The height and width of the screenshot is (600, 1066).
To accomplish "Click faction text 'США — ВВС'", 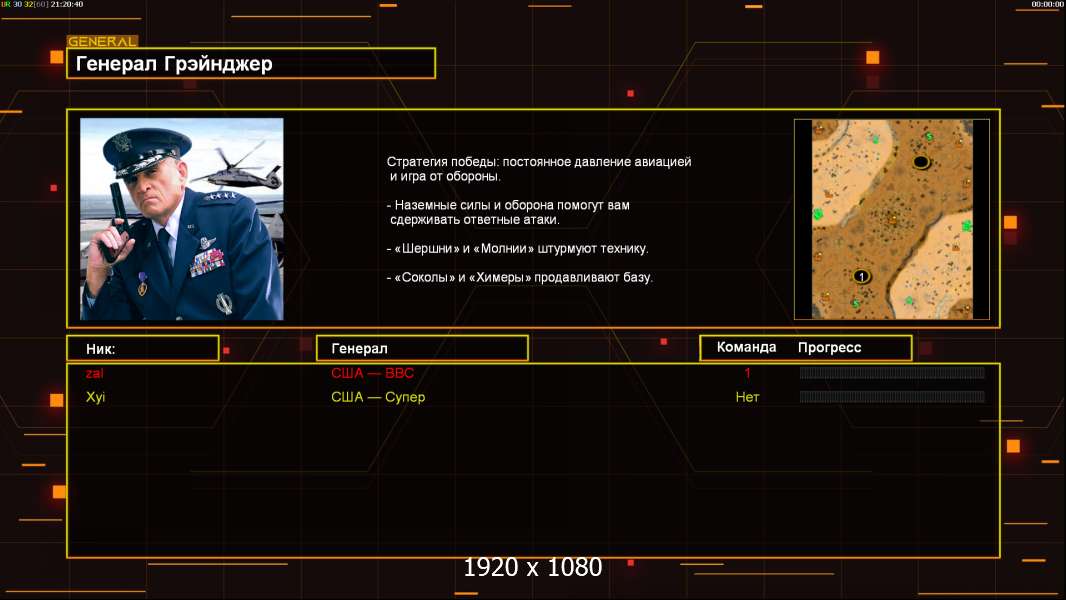I will [x=372, y=373].
